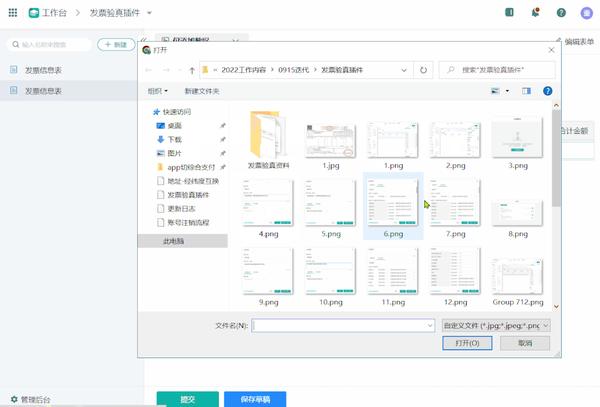
Task: Go up one folder level
Action: coord(192,70)
